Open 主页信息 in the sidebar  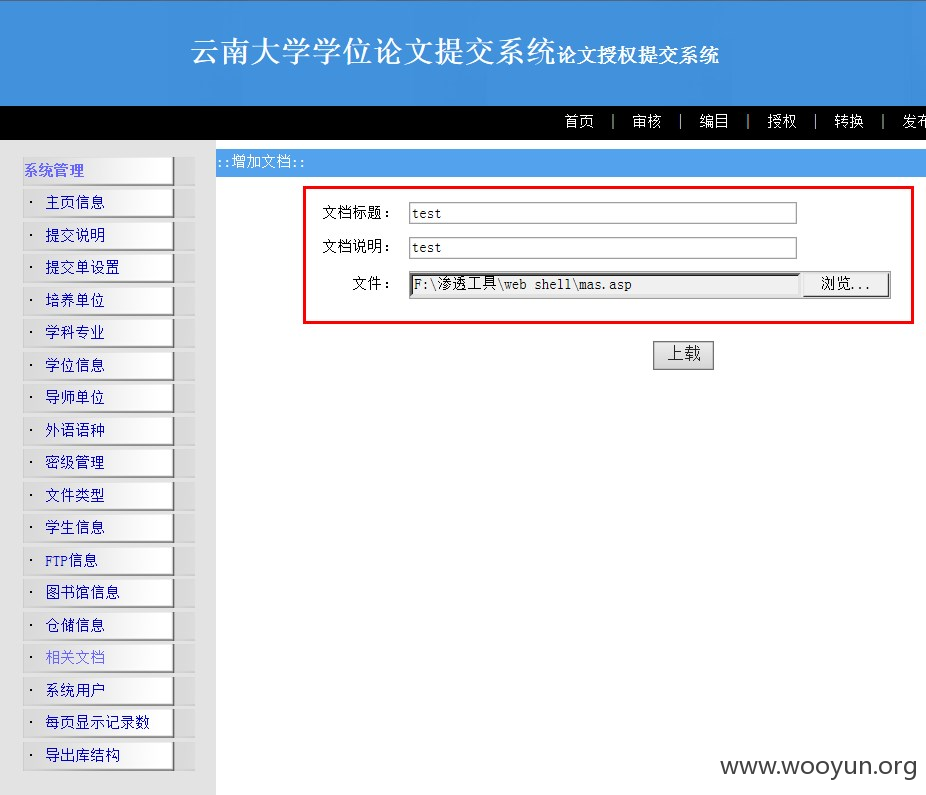click(75, 203)
